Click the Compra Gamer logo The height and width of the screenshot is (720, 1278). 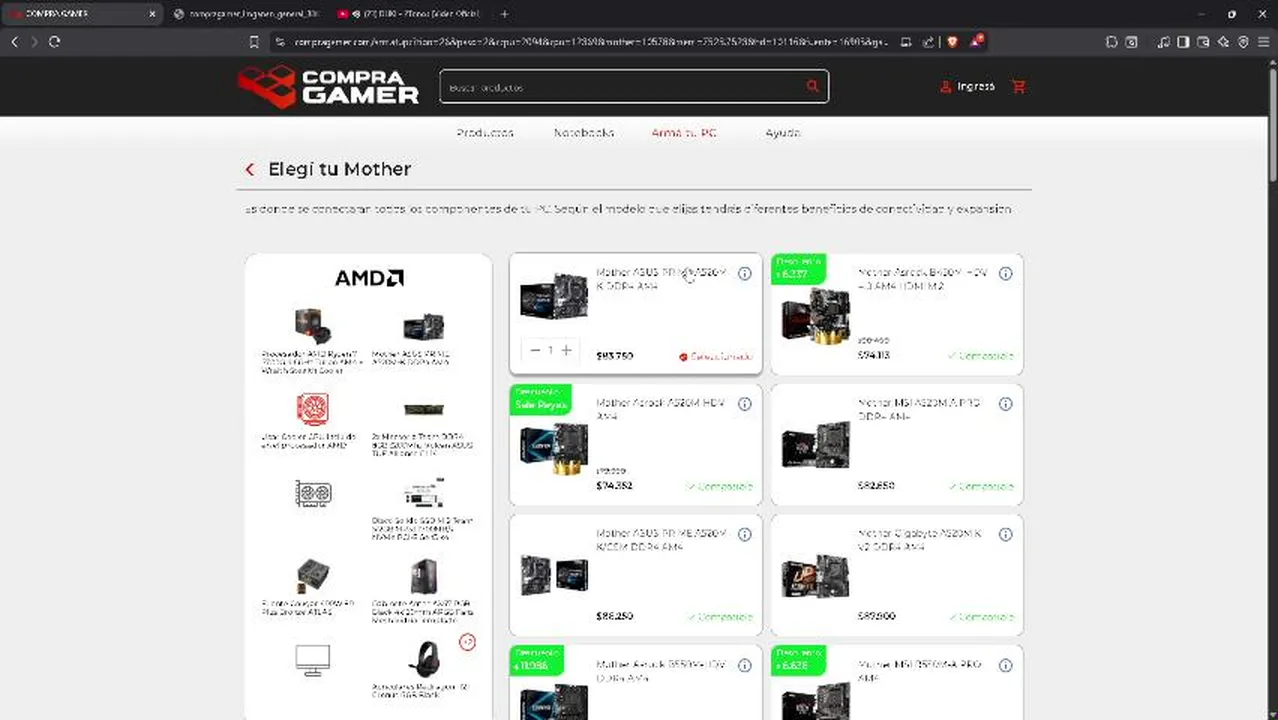(328, 86)
